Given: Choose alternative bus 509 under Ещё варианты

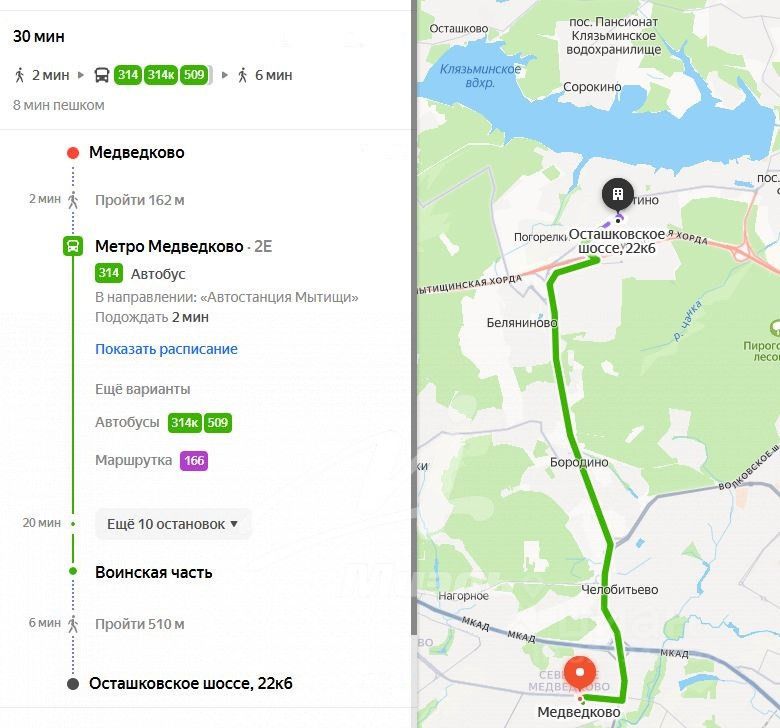Looking at the screenshot, I should point(217,423).
